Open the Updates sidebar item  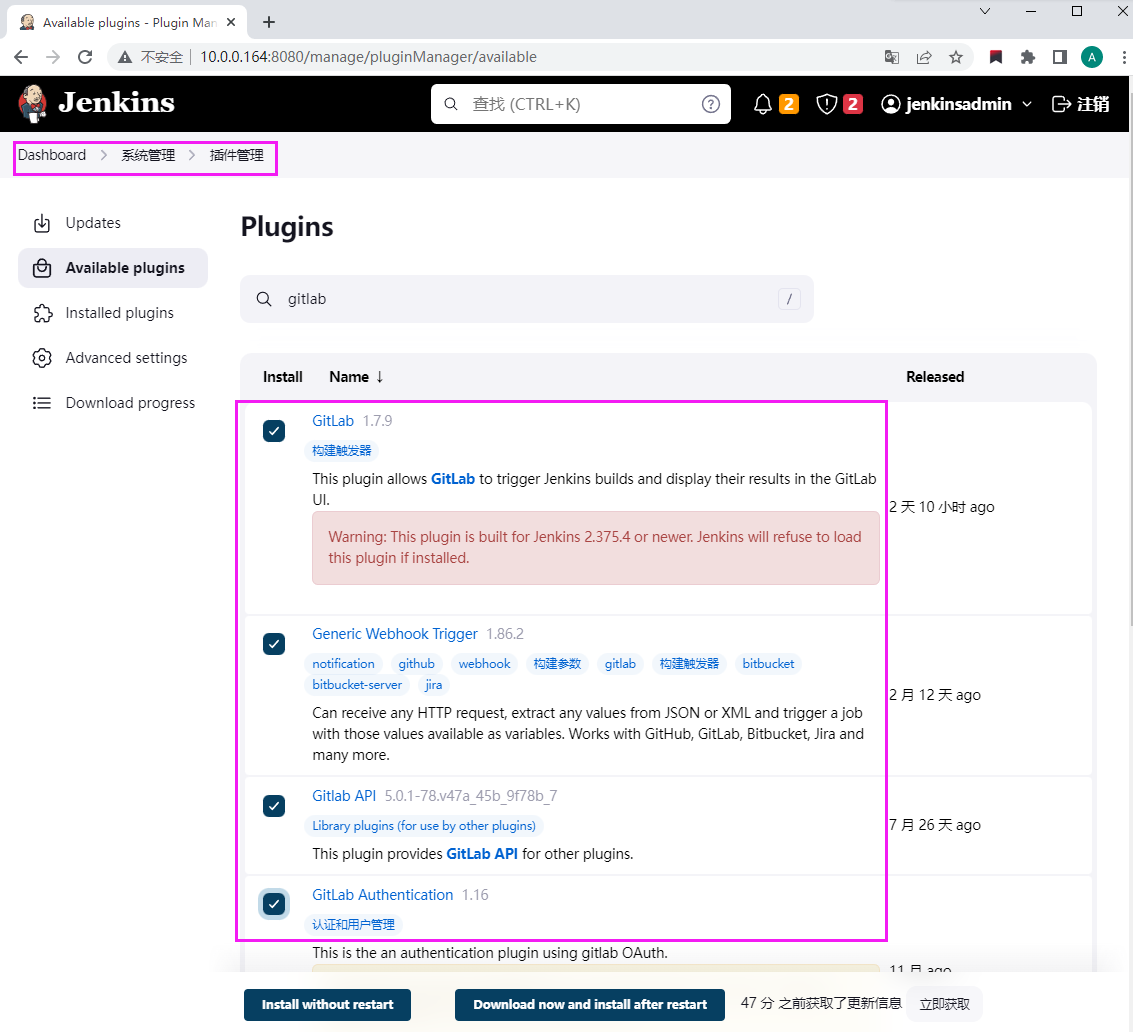(113, 223)
